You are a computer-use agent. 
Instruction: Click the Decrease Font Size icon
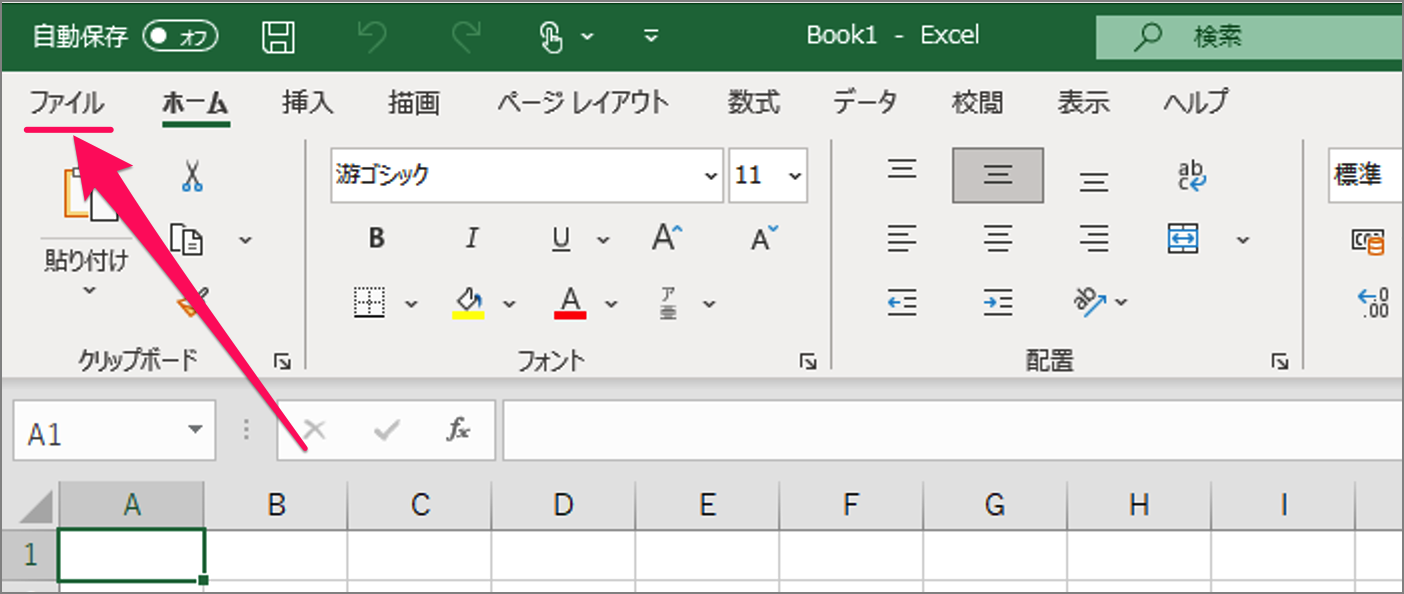pyautogui.click(x=764, y=238)
